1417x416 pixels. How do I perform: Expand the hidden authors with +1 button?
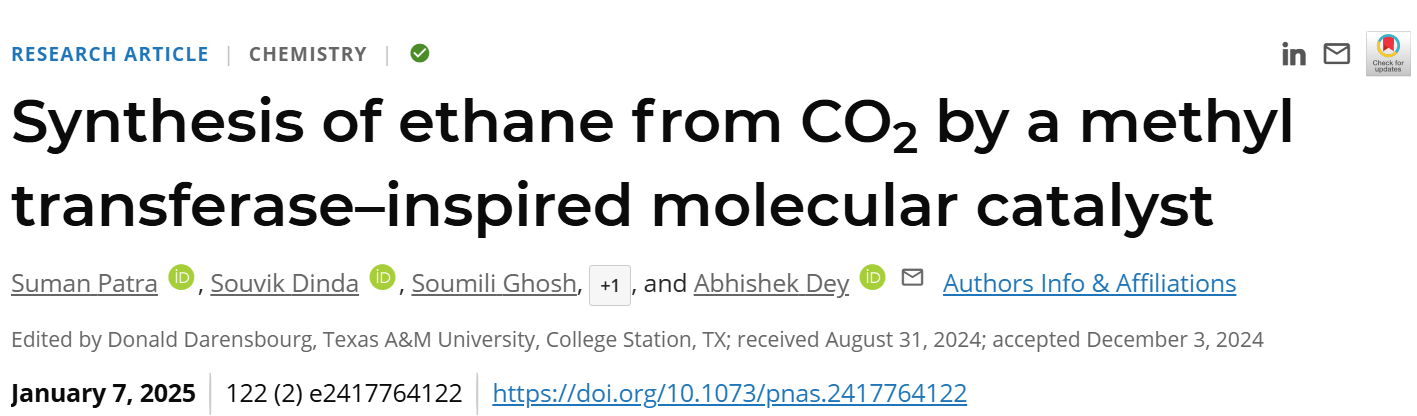tap(610, 285)
